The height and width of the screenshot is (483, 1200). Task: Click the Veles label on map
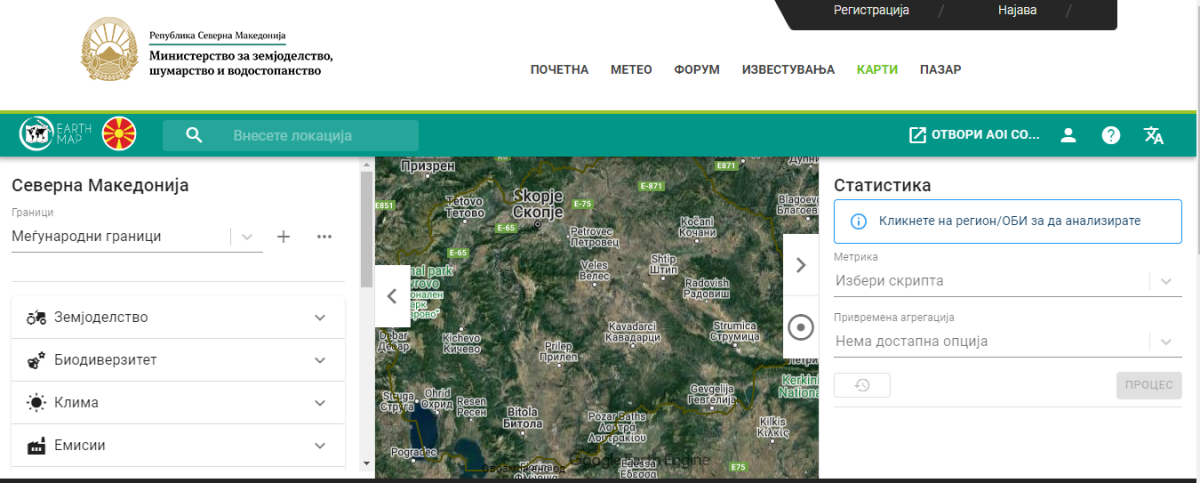tap(595, 271)
